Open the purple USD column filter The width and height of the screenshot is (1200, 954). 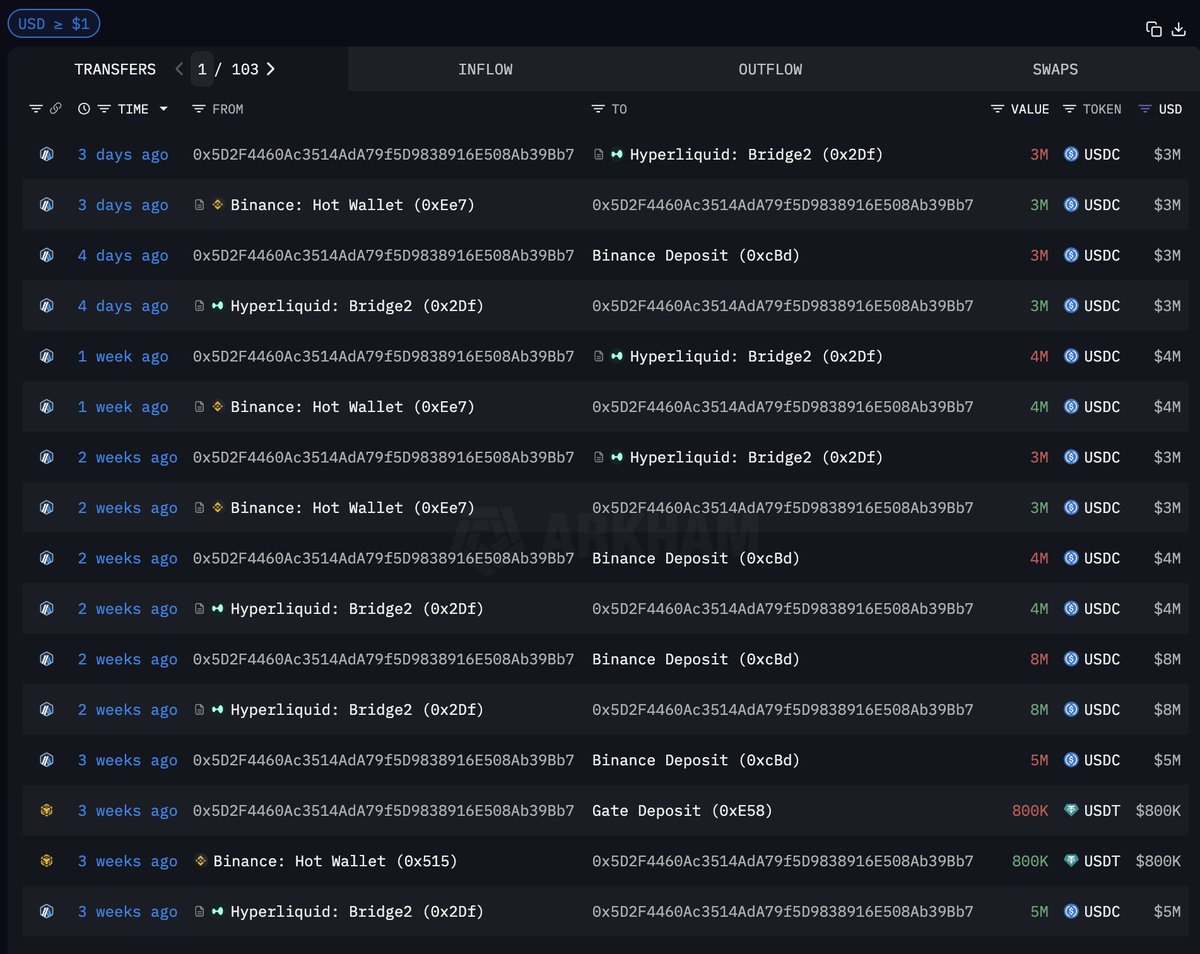1145,109
